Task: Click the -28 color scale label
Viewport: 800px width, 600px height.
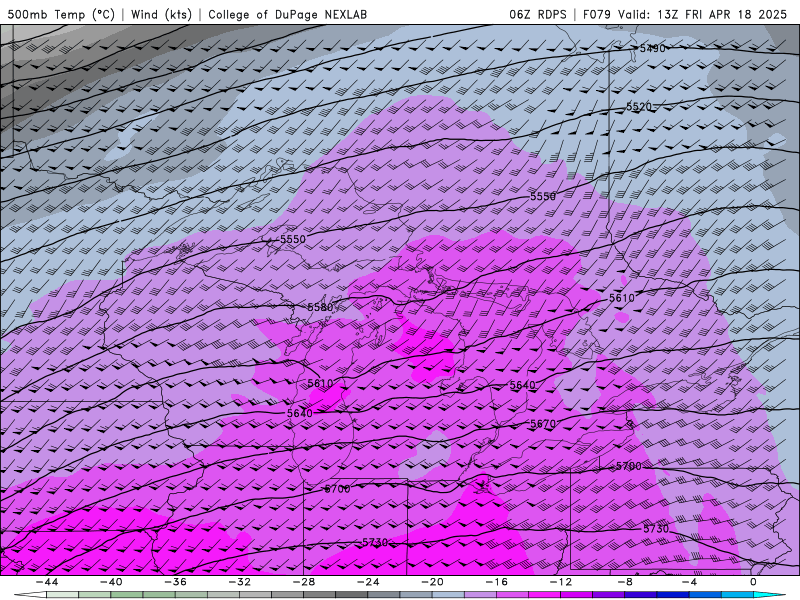Action: [304, 582]
